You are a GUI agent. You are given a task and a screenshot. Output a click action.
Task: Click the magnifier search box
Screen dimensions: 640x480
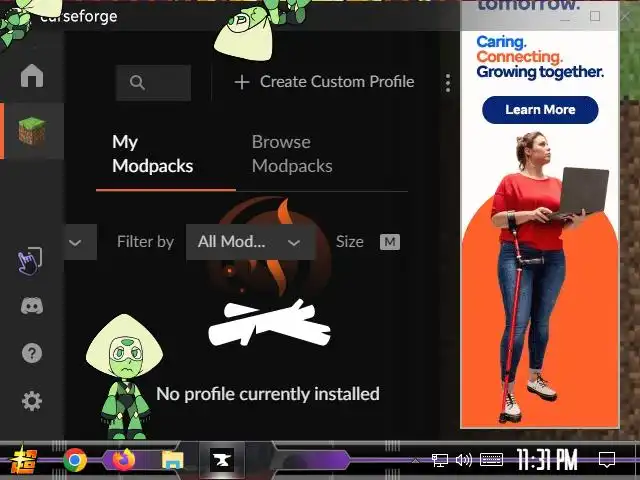click(x=153, y=82)
